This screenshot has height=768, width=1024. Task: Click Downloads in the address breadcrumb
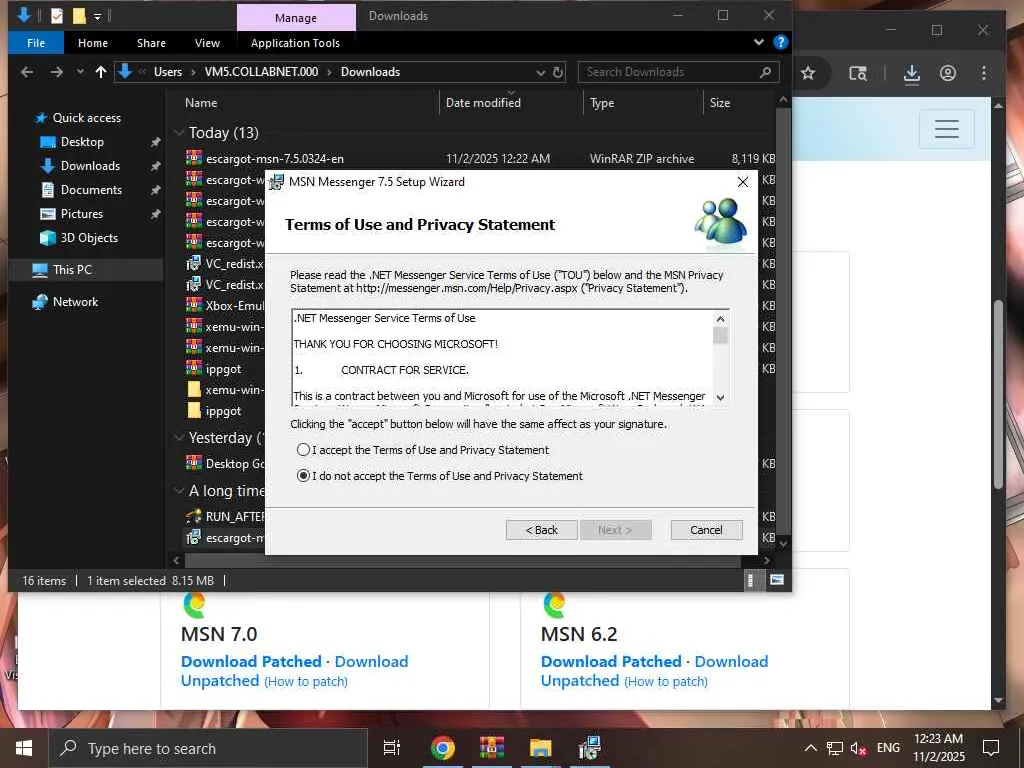coord(370,72)
